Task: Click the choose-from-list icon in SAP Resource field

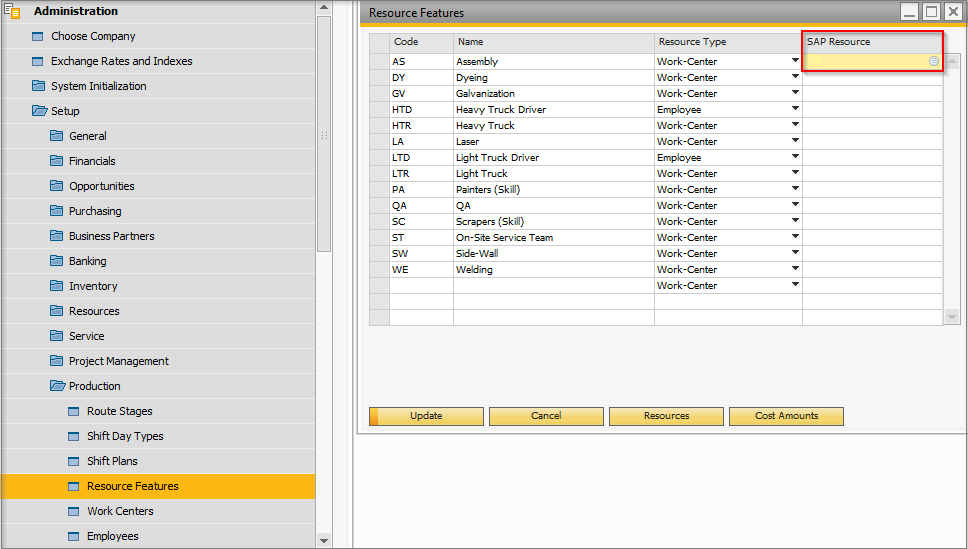Action: (933, 61)
